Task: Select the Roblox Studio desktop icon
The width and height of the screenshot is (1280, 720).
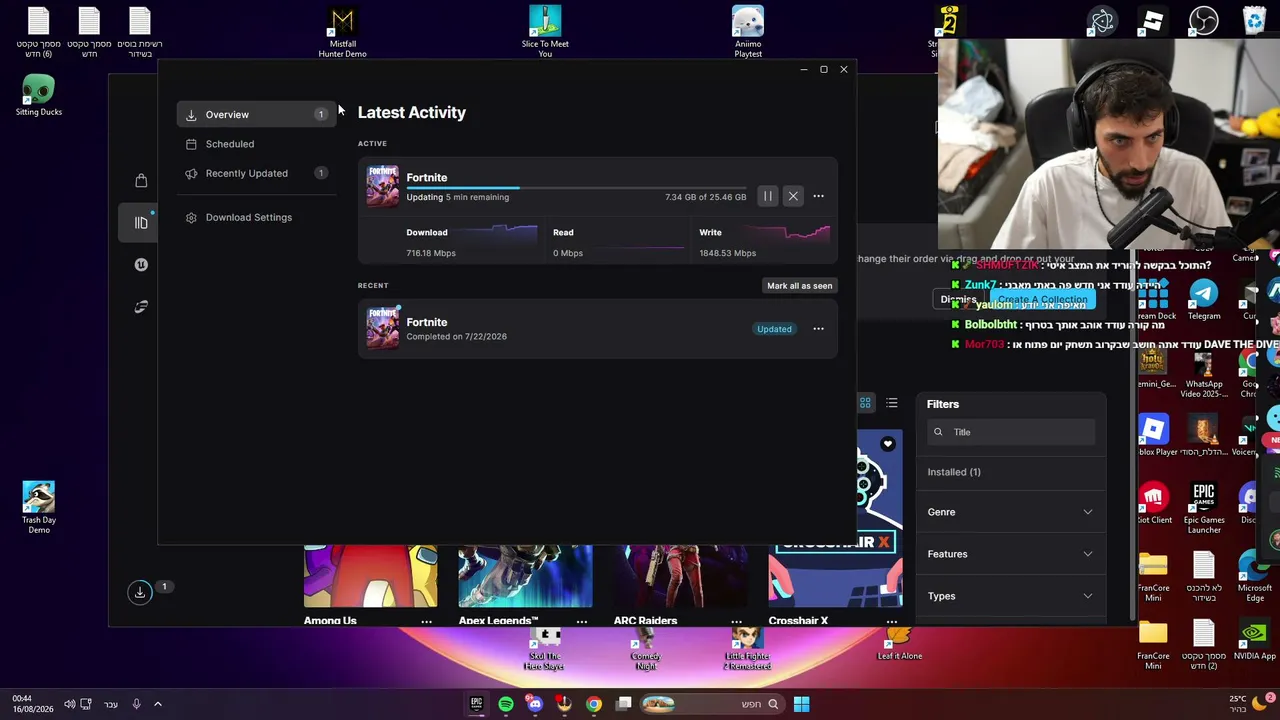Action: [1153, 21]
